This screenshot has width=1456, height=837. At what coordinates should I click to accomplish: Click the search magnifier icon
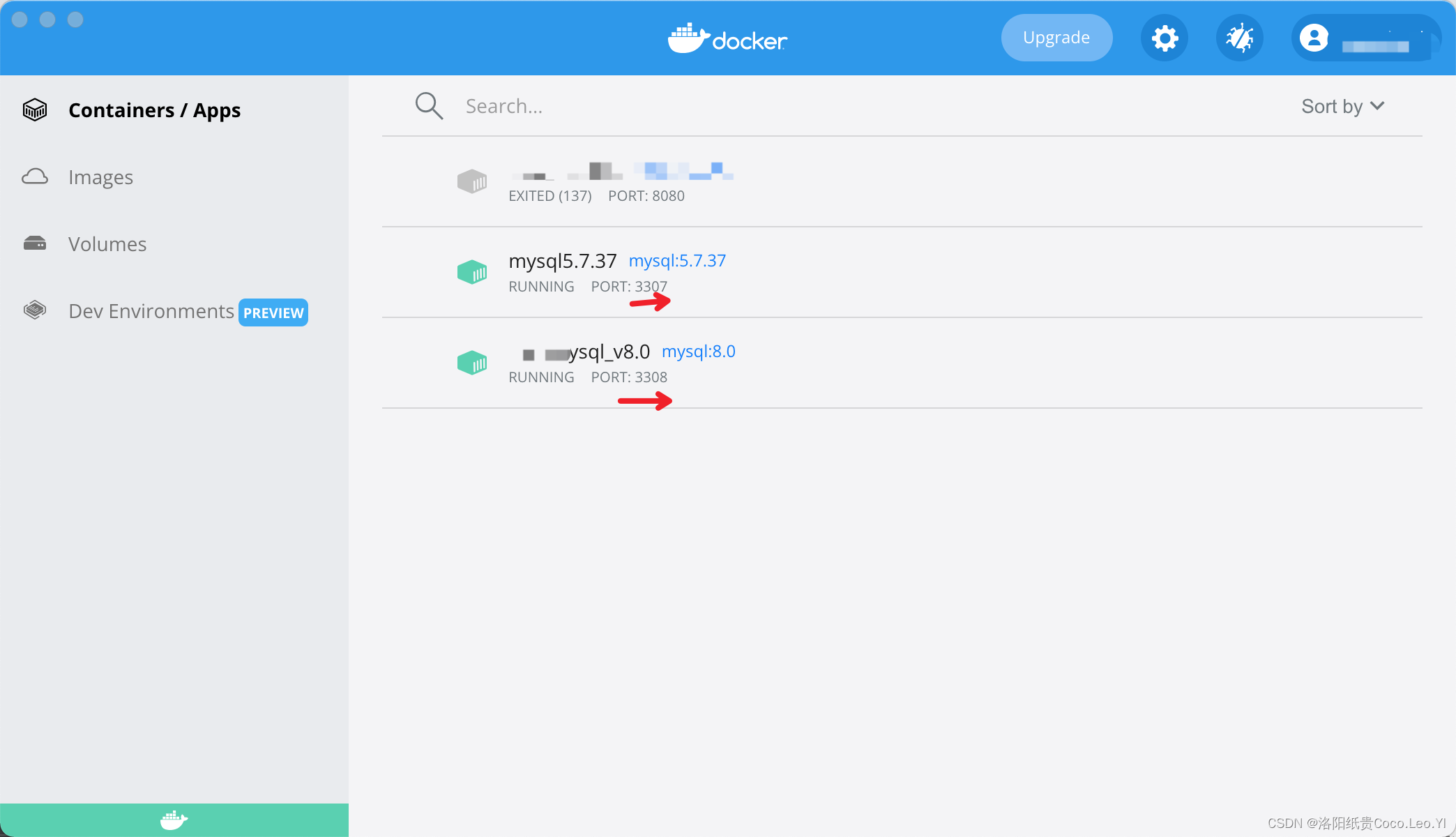(x=429, y=106)
